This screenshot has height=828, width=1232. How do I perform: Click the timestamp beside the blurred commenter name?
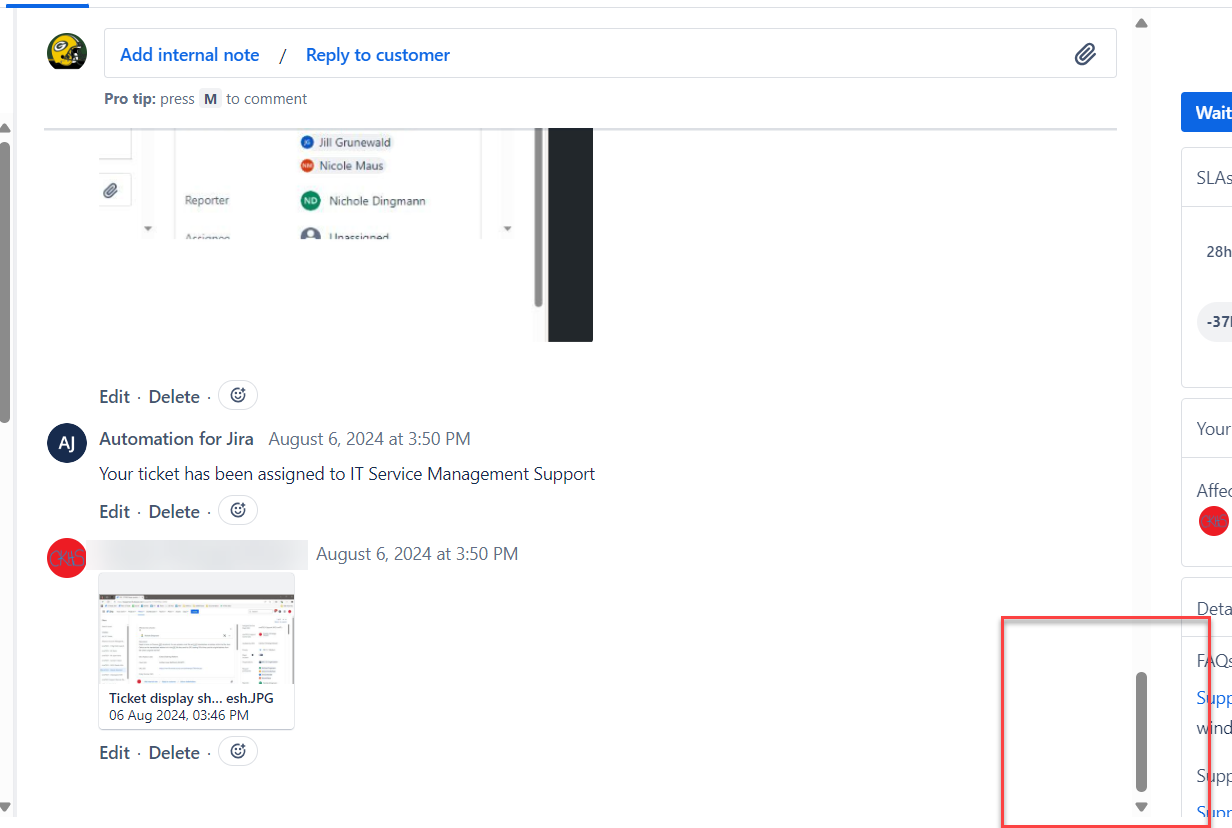point(417,554)
